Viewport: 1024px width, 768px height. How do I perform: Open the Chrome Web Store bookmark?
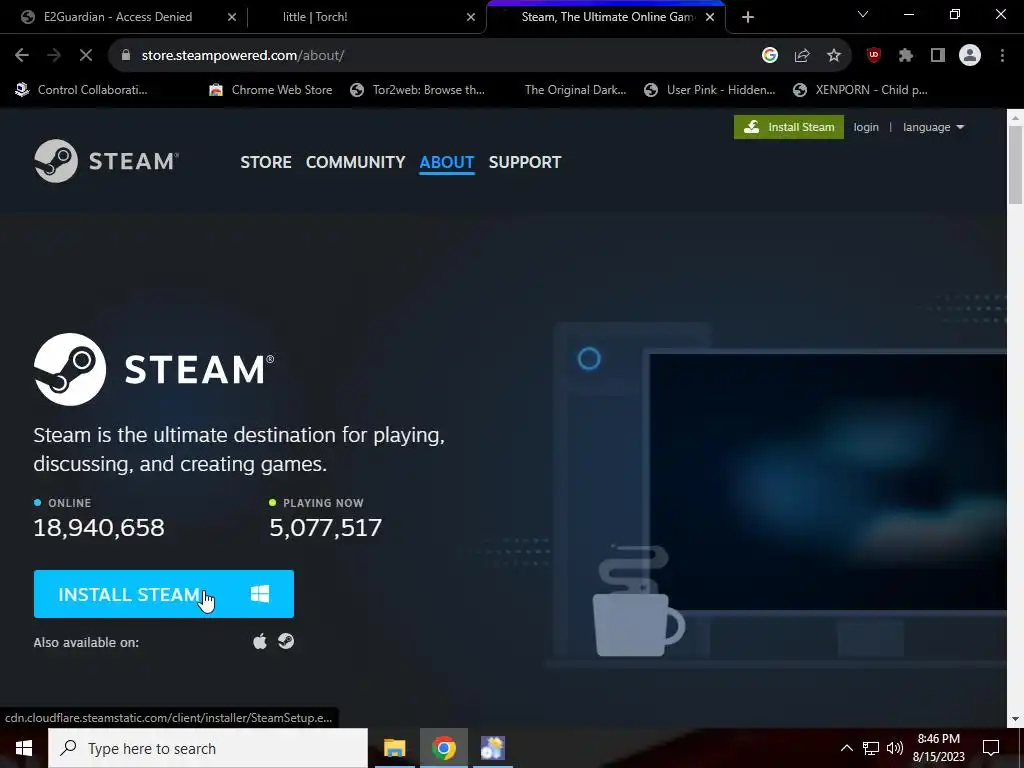coord(270,90)
